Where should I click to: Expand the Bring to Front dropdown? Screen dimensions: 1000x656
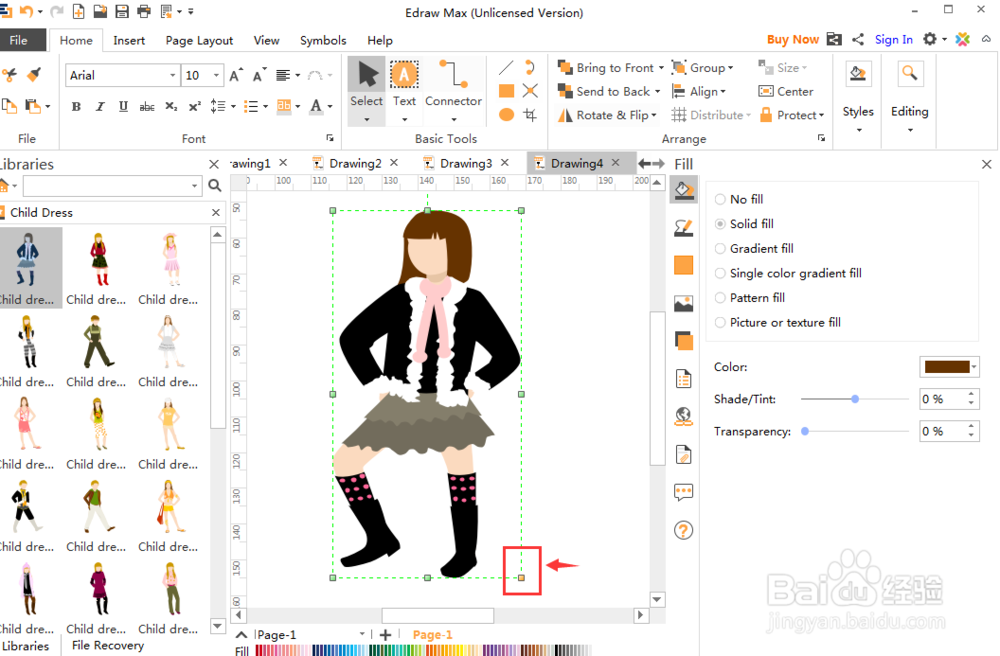[x=661, y=68]
